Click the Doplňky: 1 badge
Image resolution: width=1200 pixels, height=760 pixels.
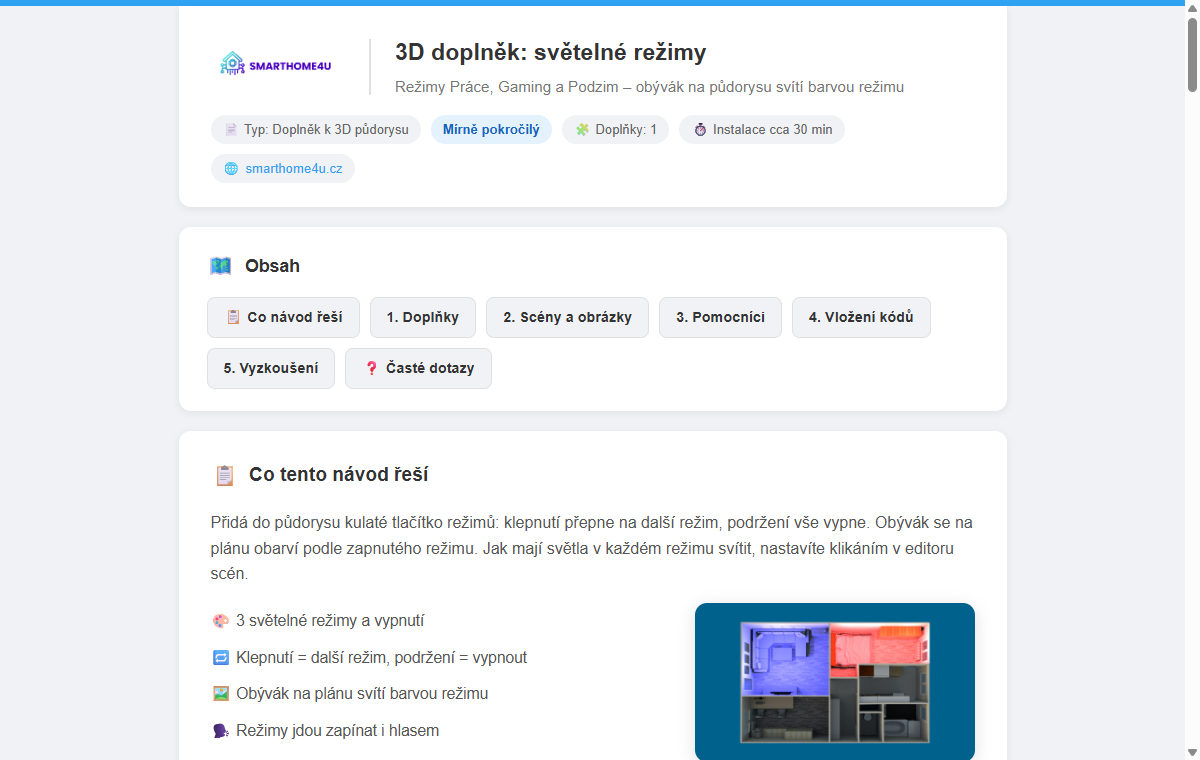(x=615, y=130)
